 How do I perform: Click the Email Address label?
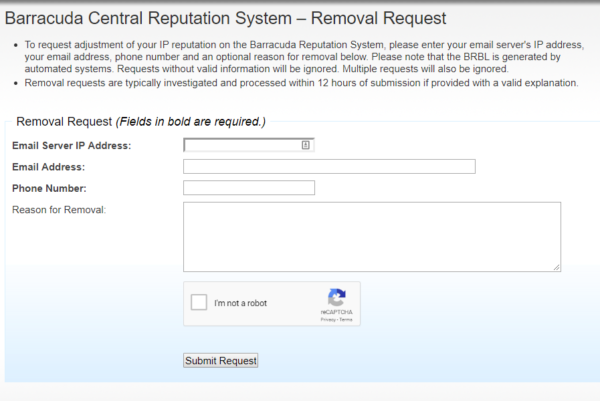tap(49, 167)
